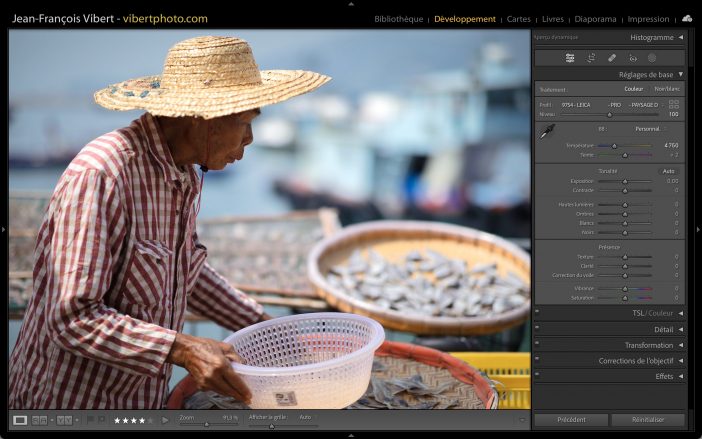The image size is (702, 439).
Task: Click the Réinitialiser button
Action: [648, 420]
